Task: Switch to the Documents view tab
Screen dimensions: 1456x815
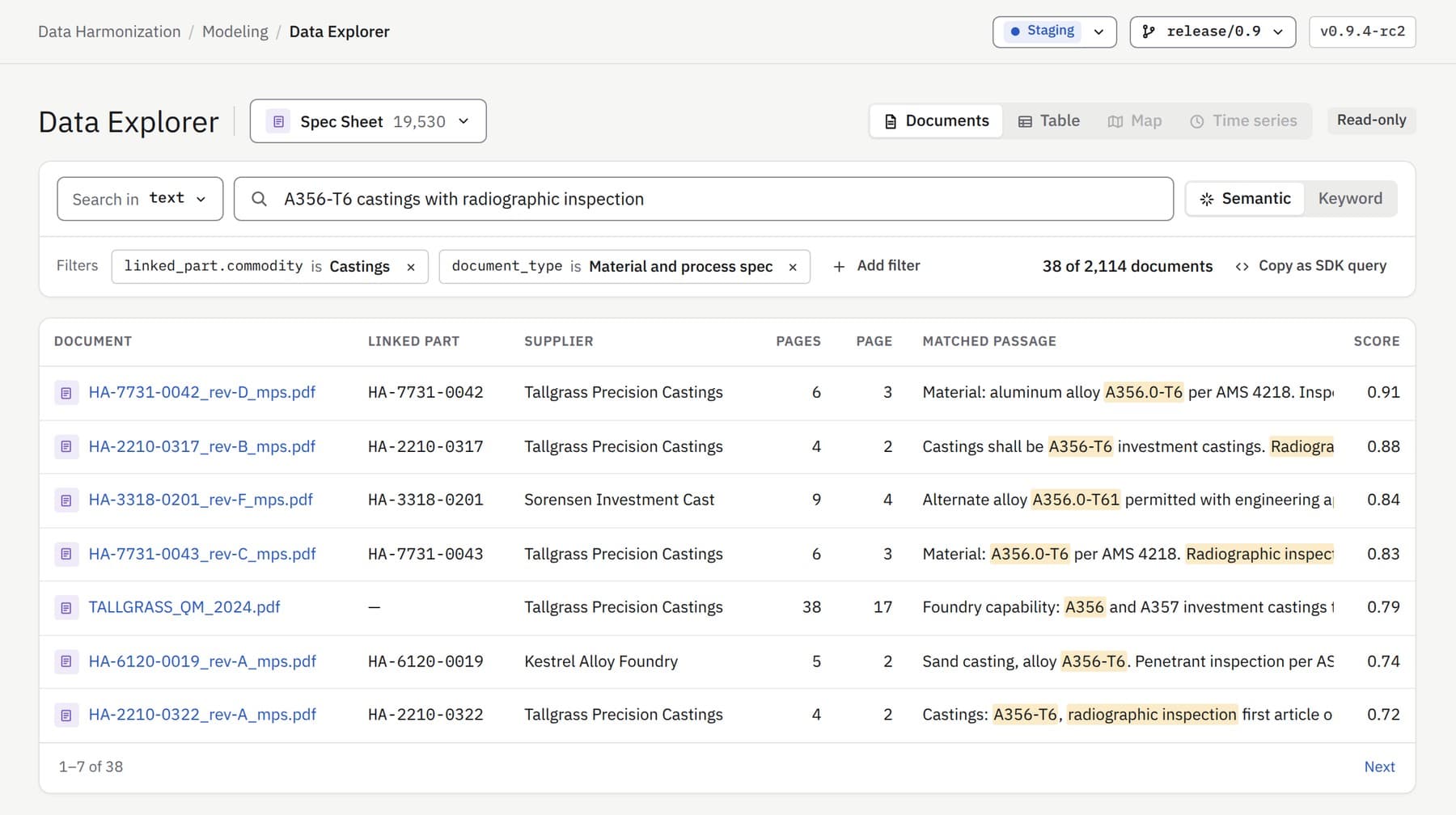Action: coord(937,121)
